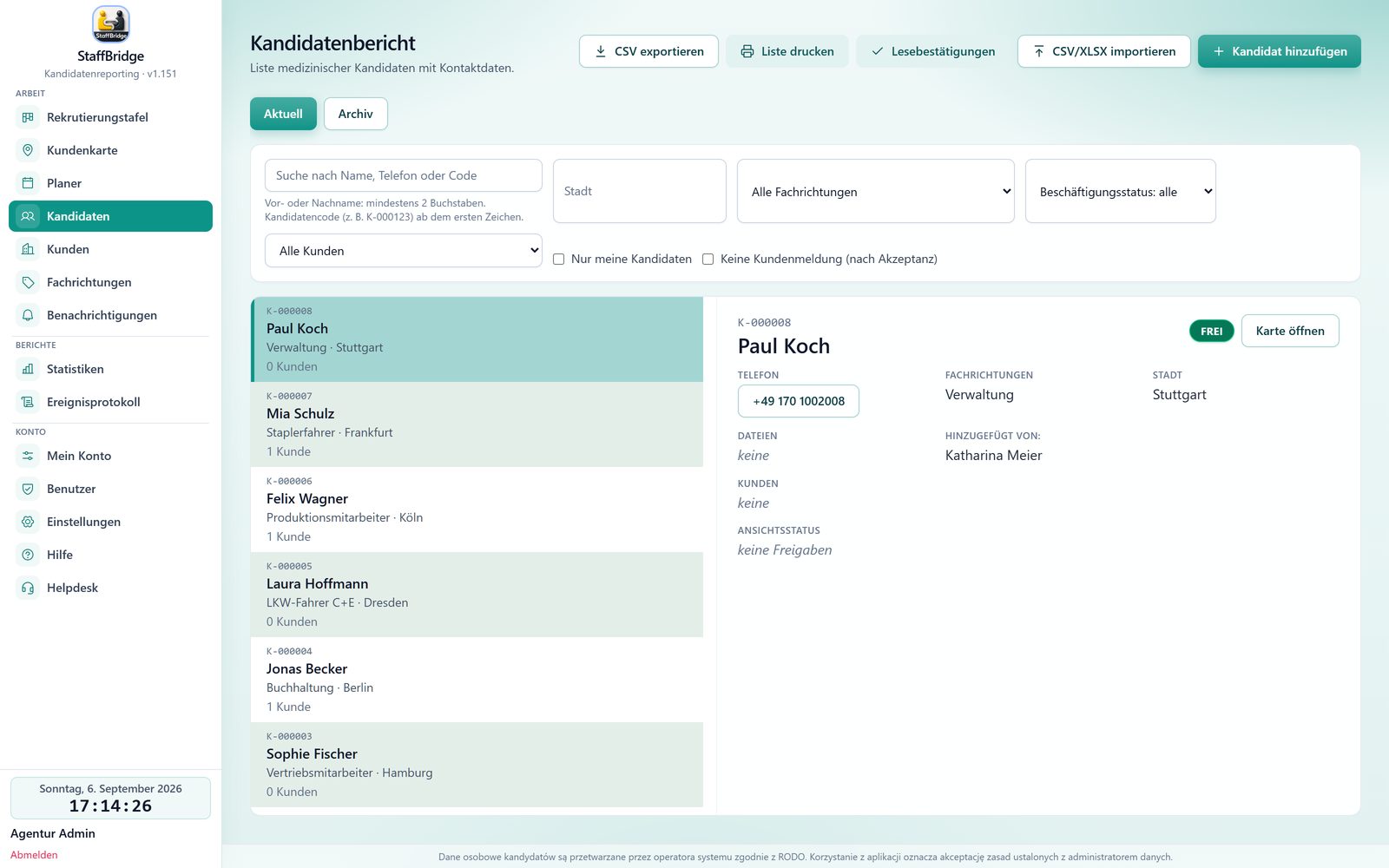The height and width of the screenshot is (868, 1389).
Task: Click the Hilfe question mark icon
Action: [28, 555]
